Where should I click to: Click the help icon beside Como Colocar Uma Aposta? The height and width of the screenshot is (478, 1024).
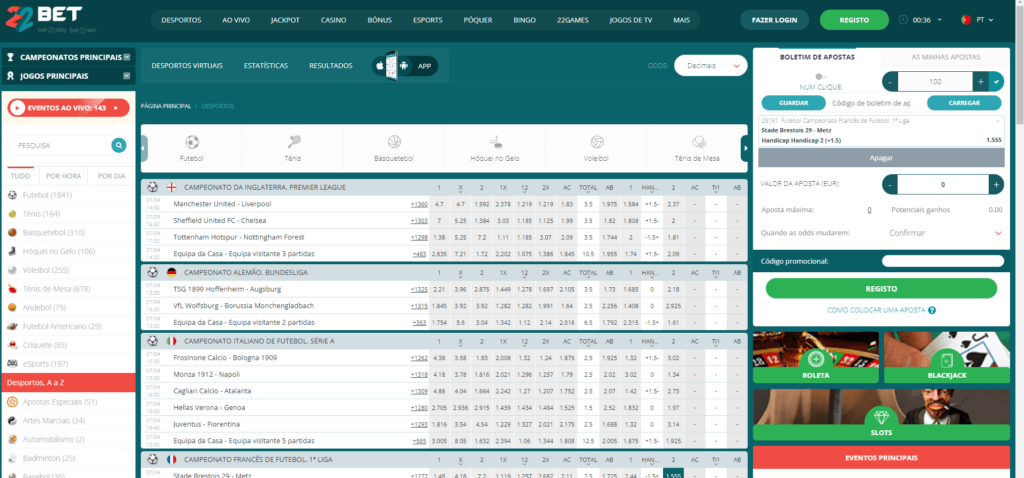point(931,310)
